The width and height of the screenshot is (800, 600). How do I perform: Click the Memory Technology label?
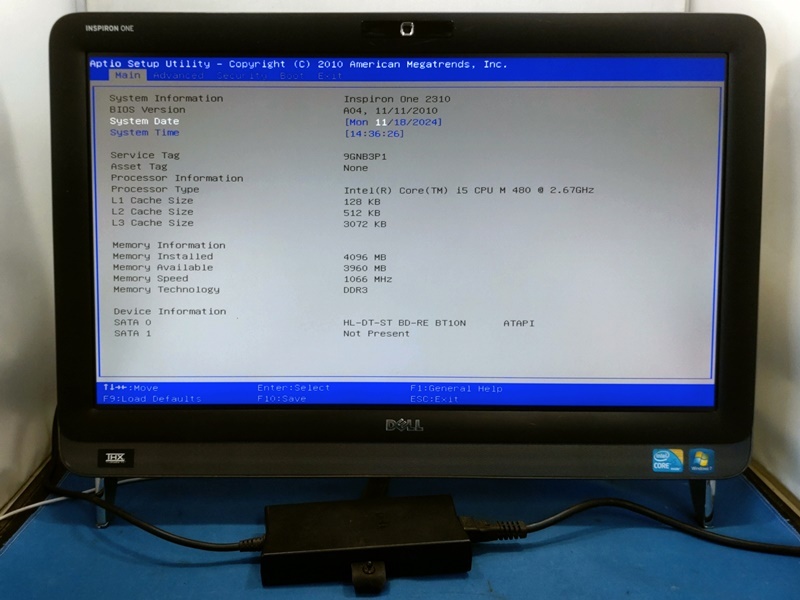(166, 289)
